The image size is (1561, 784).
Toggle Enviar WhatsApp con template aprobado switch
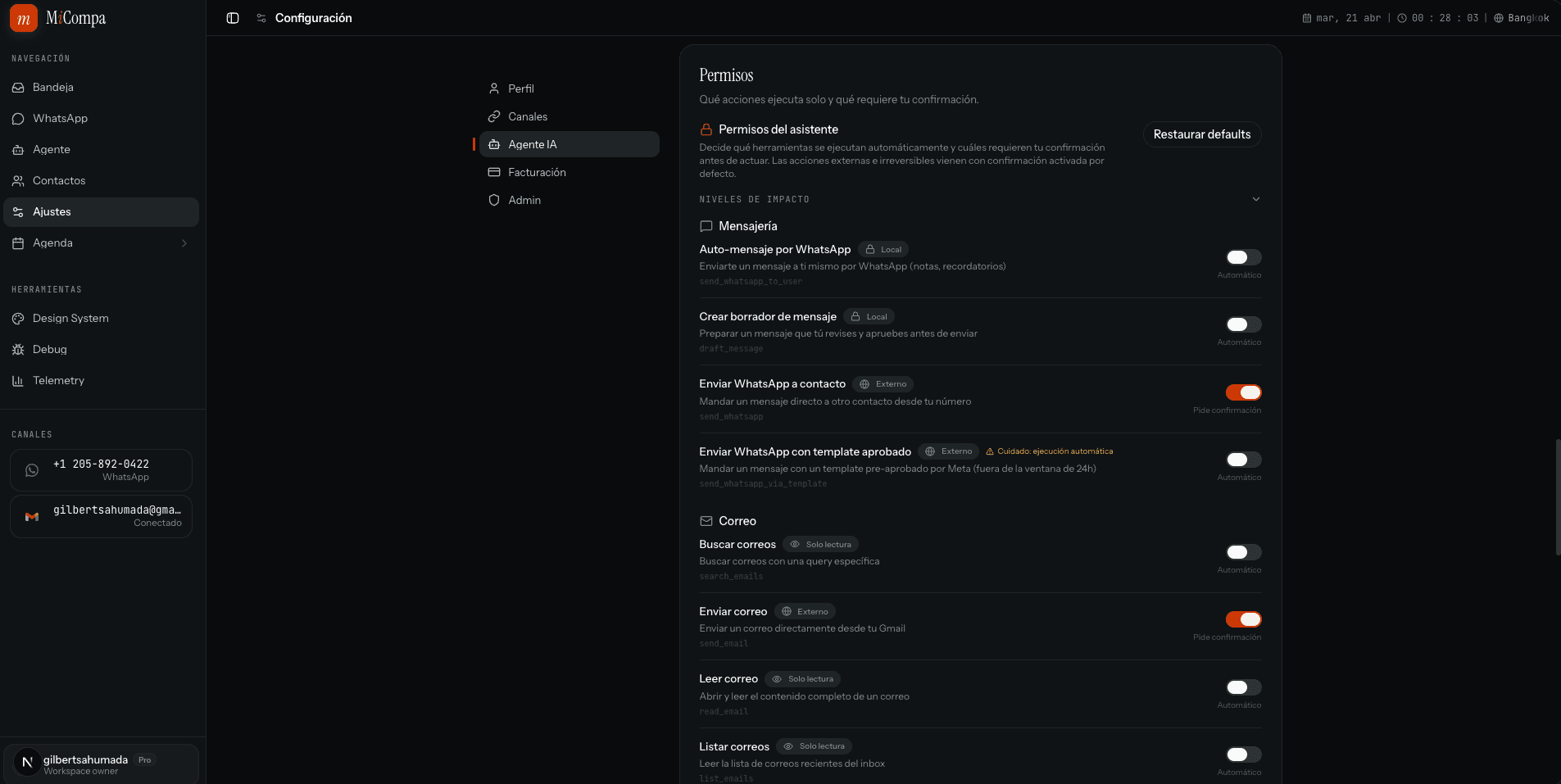tap(1243, 460)
